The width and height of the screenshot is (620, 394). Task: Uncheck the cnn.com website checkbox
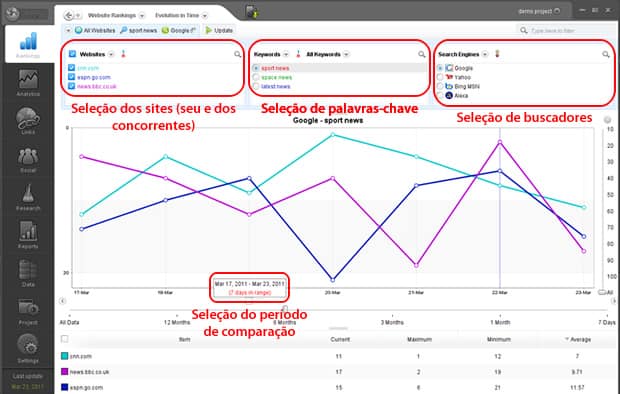[x=72, y=68]
